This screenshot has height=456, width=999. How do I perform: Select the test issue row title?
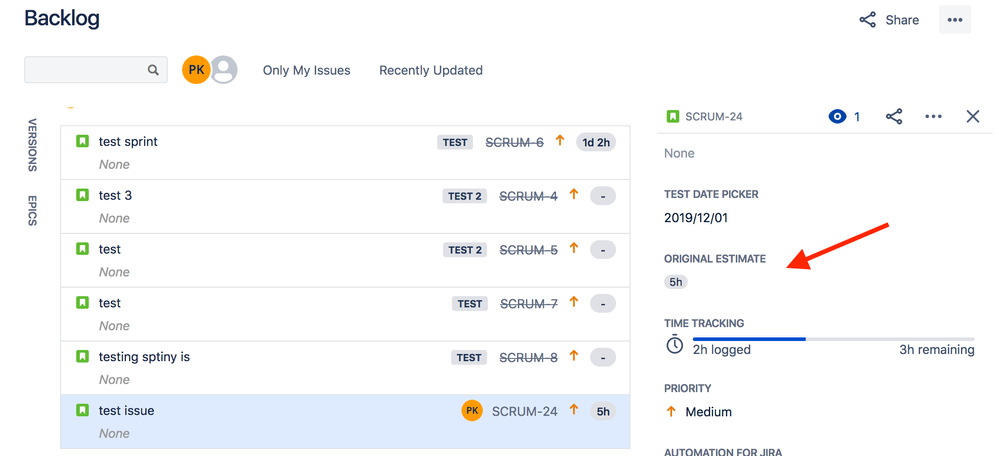coord(126,411)
